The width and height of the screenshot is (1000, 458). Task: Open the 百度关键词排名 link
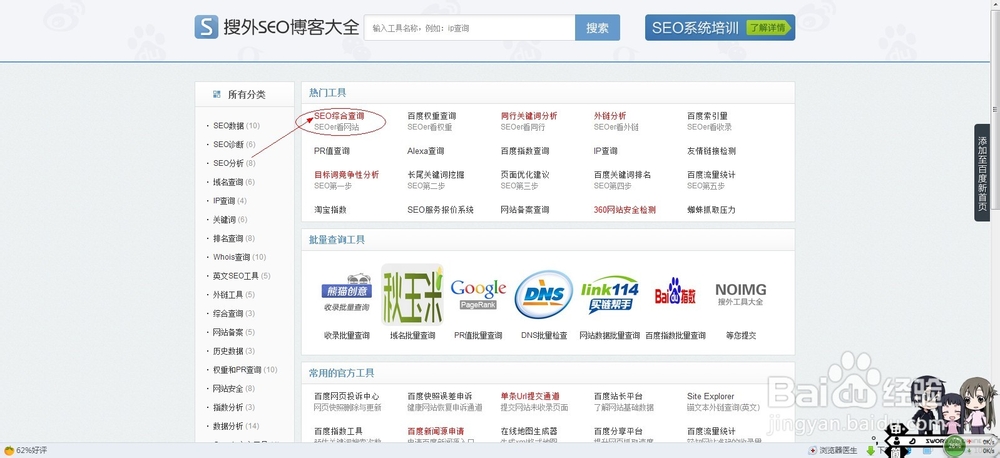(x=622, y=175)
